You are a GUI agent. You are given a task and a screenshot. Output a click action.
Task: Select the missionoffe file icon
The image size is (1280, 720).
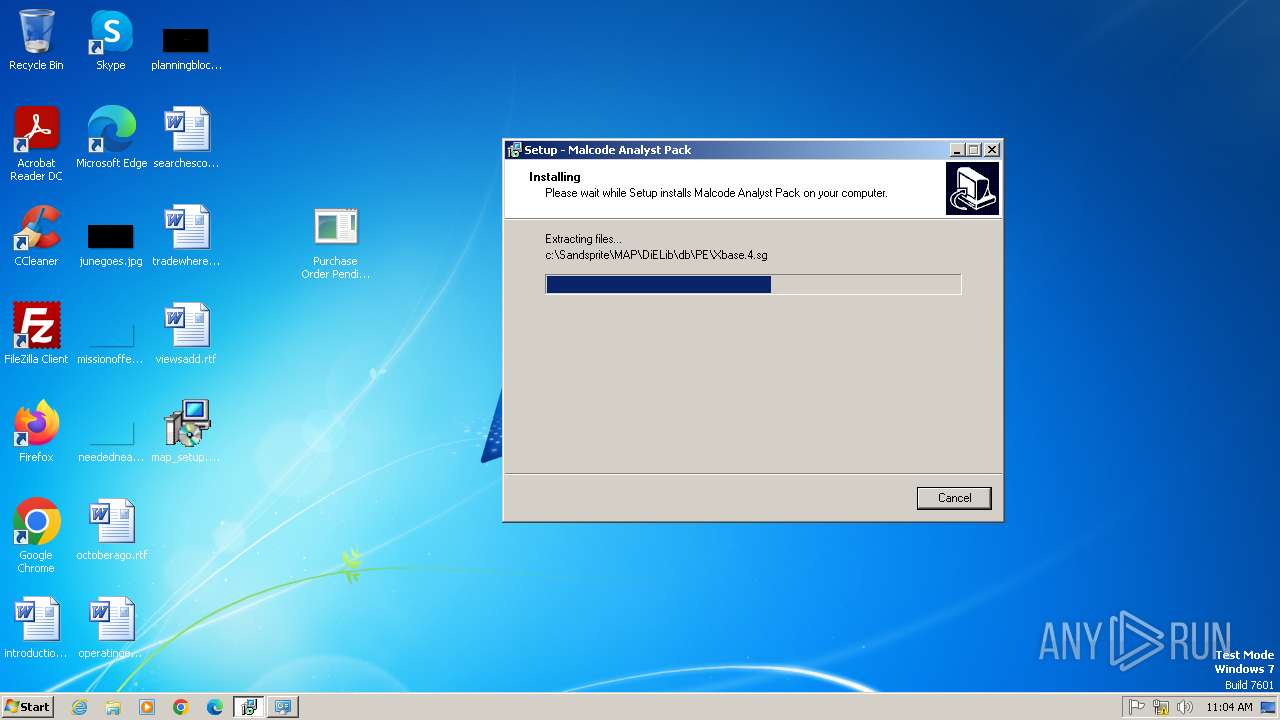pos(111,342)
